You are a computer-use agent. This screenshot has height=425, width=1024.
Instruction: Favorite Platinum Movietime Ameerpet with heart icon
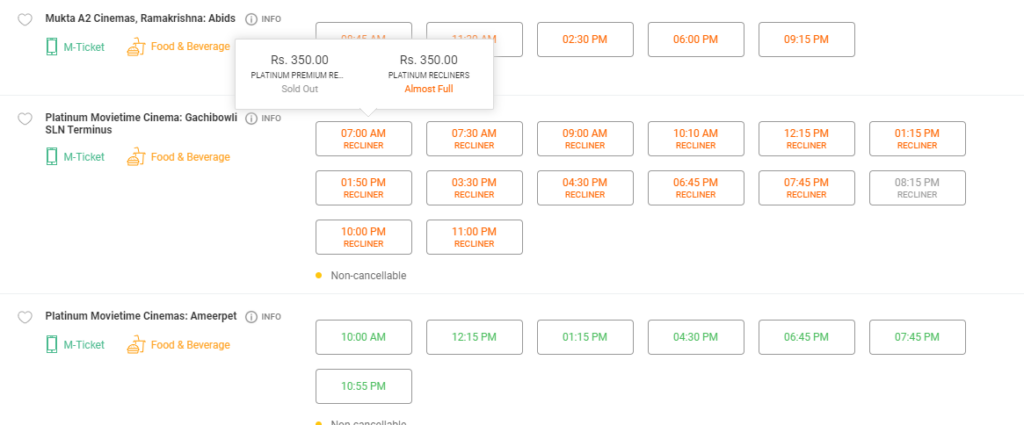[24, 317]
